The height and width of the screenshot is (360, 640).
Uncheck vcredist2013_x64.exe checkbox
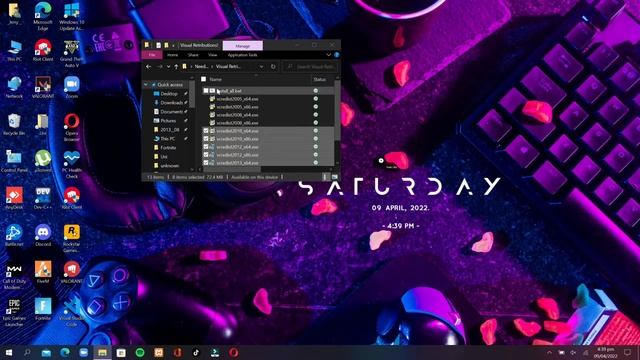point(206,162)
